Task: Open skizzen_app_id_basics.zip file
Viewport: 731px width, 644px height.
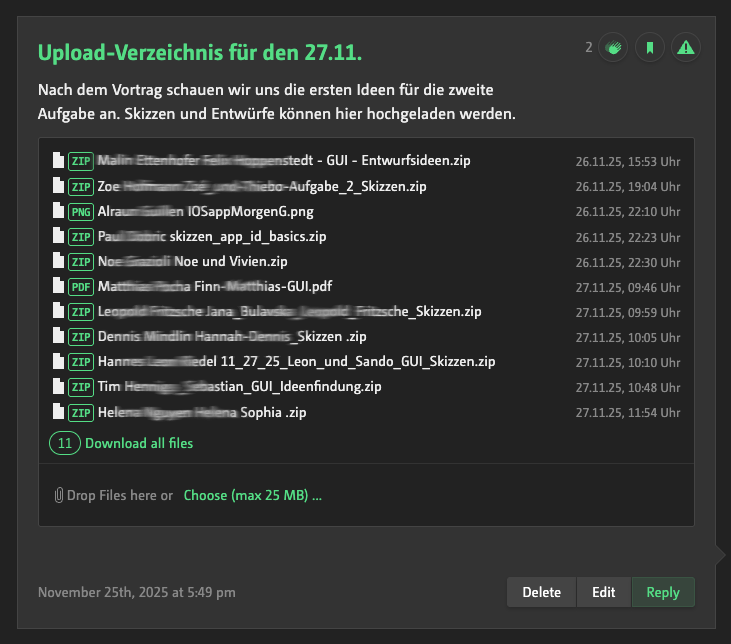Action: point(212,237)
